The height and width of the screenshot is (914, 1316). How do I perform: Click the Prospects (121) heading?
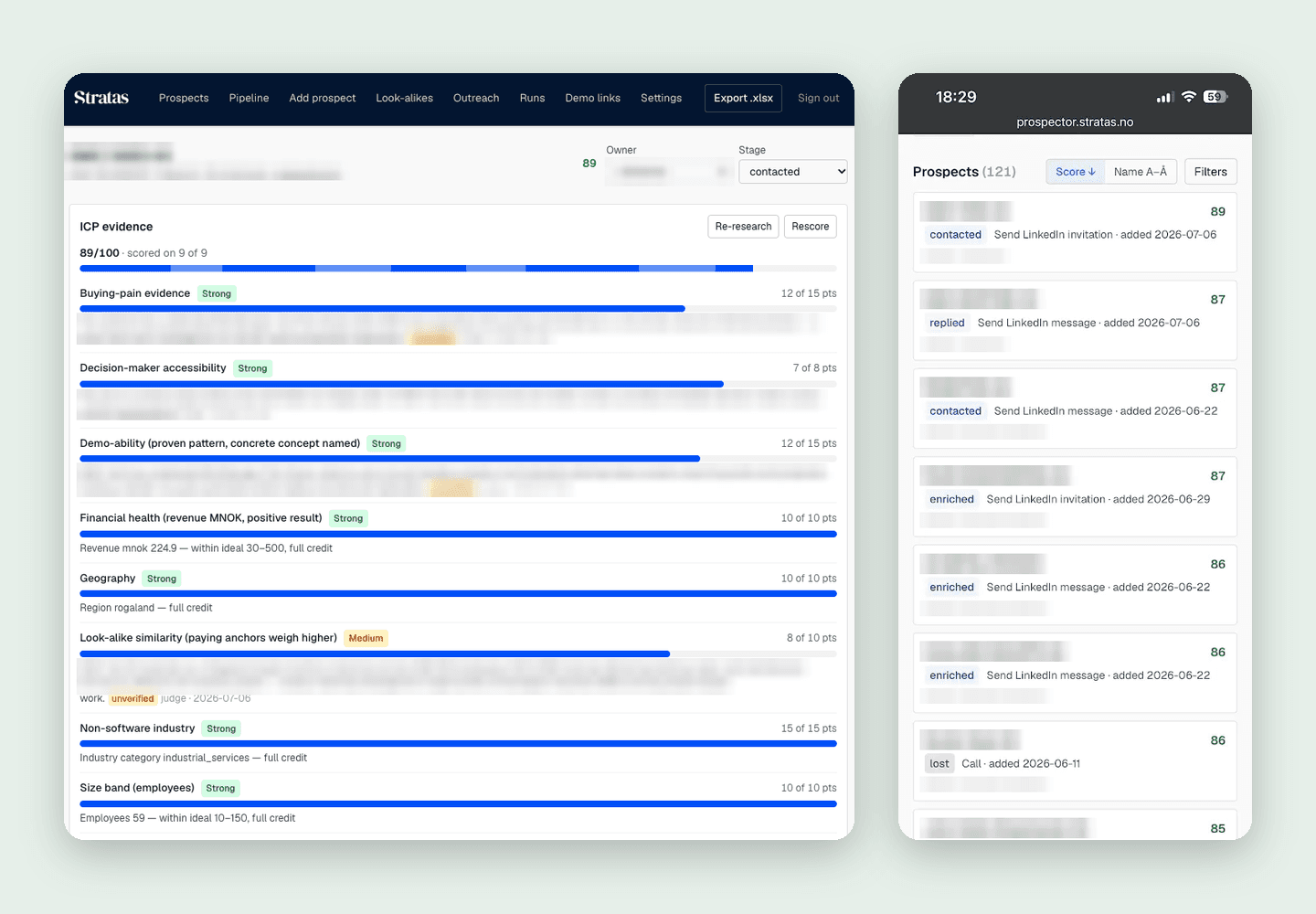(x=964, y=172)
